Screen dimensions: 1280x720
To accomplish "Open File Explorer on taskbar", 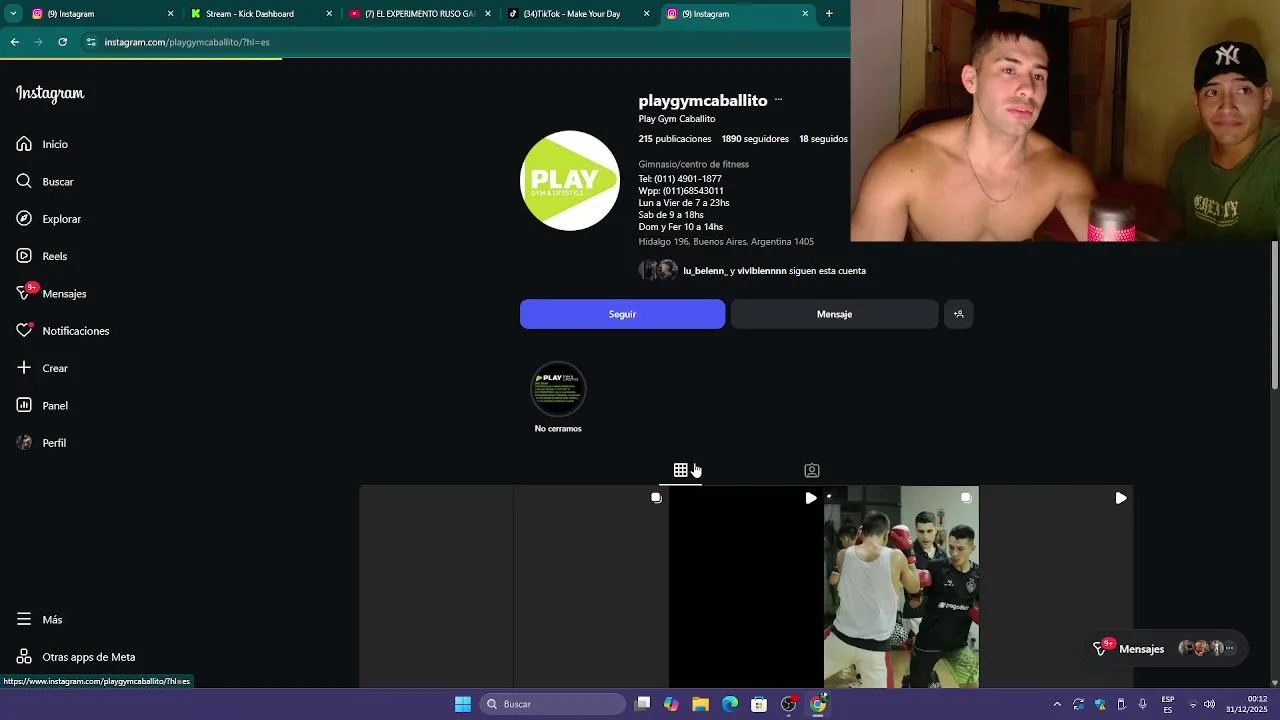I will click(x=700, y=704).
